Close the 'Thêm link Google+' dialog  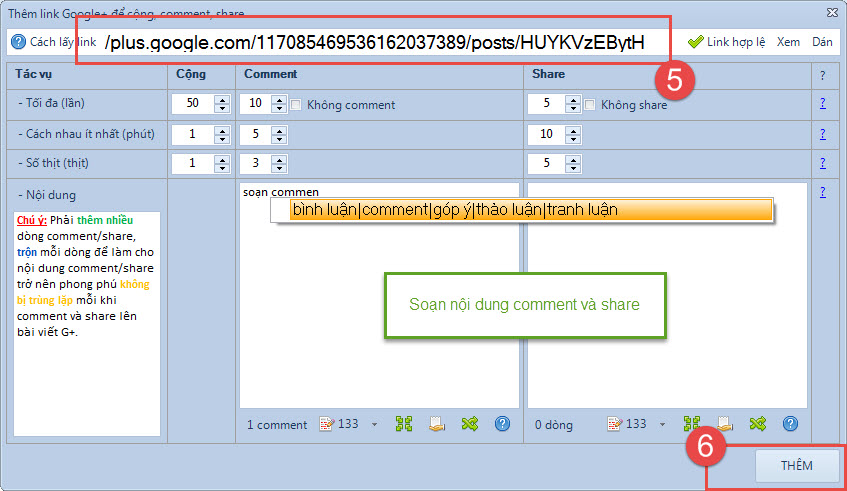click(x=832, y=12)
